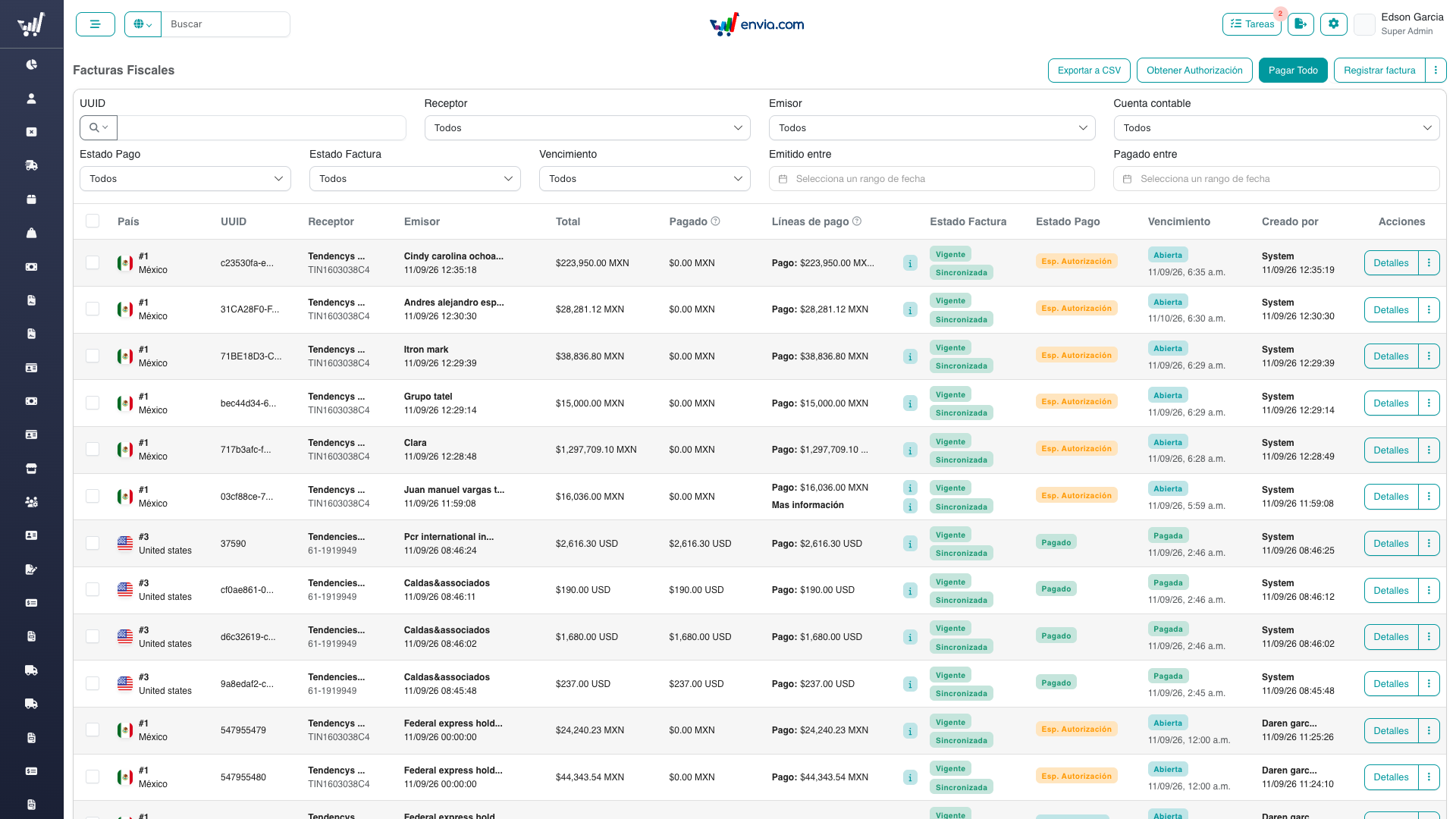
Task: Open the UUID search type dropdown
Action: pyautogui.click(x=99, y=128)
